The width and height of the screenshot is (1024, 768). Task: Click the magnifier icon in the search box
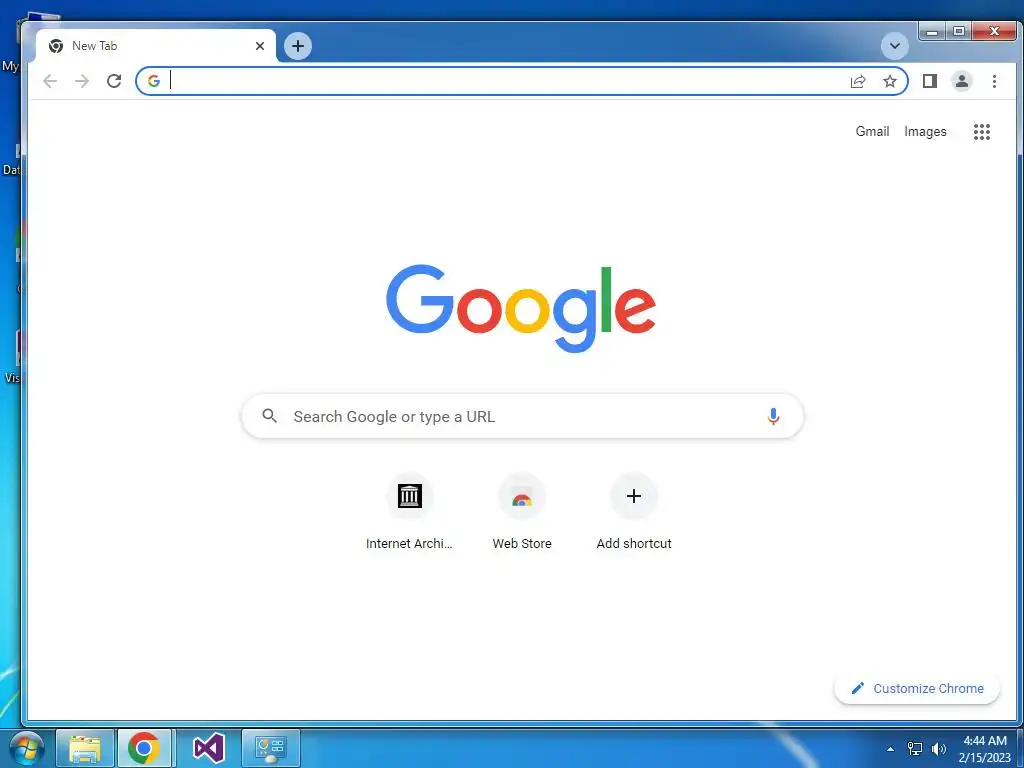[x=270, y=415]
